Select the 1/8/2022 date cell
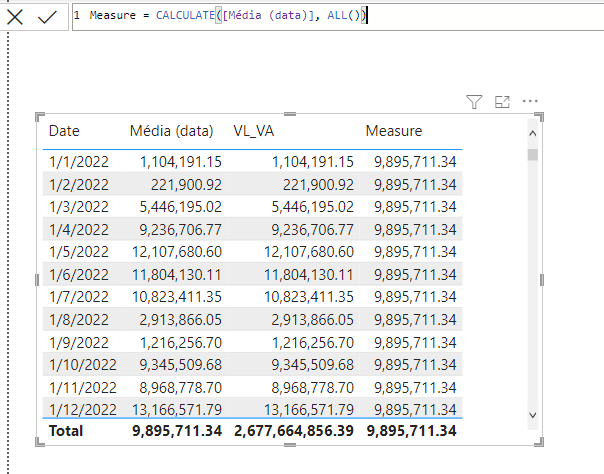 click(79, 320)
